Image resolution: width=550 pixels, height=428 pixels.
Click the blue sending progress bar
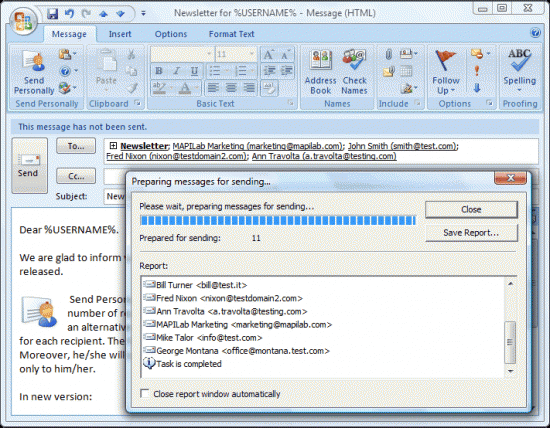click(x=278, y=220)
